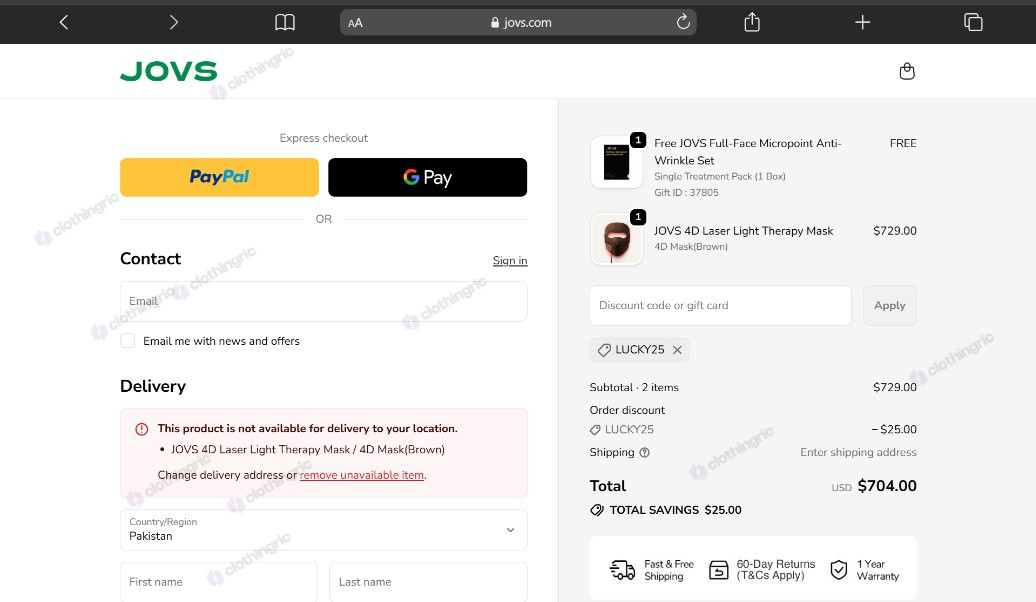Click the jovs.com address bar
Image resolution: width=1036 pixels, height=602 pixels.
point(518,22)
